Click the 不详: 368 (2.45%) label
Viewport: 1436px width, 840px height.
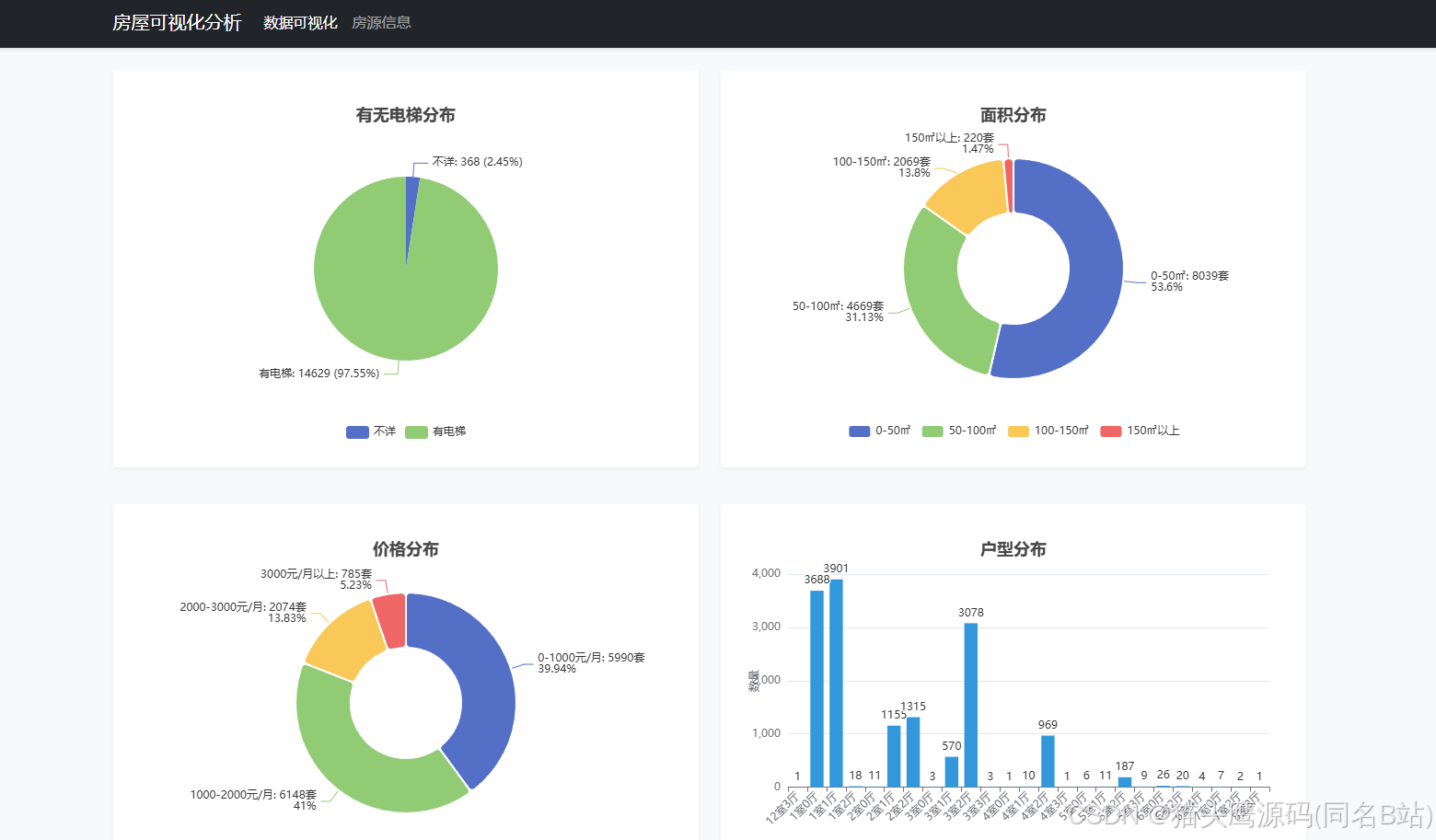pos(478,162)
